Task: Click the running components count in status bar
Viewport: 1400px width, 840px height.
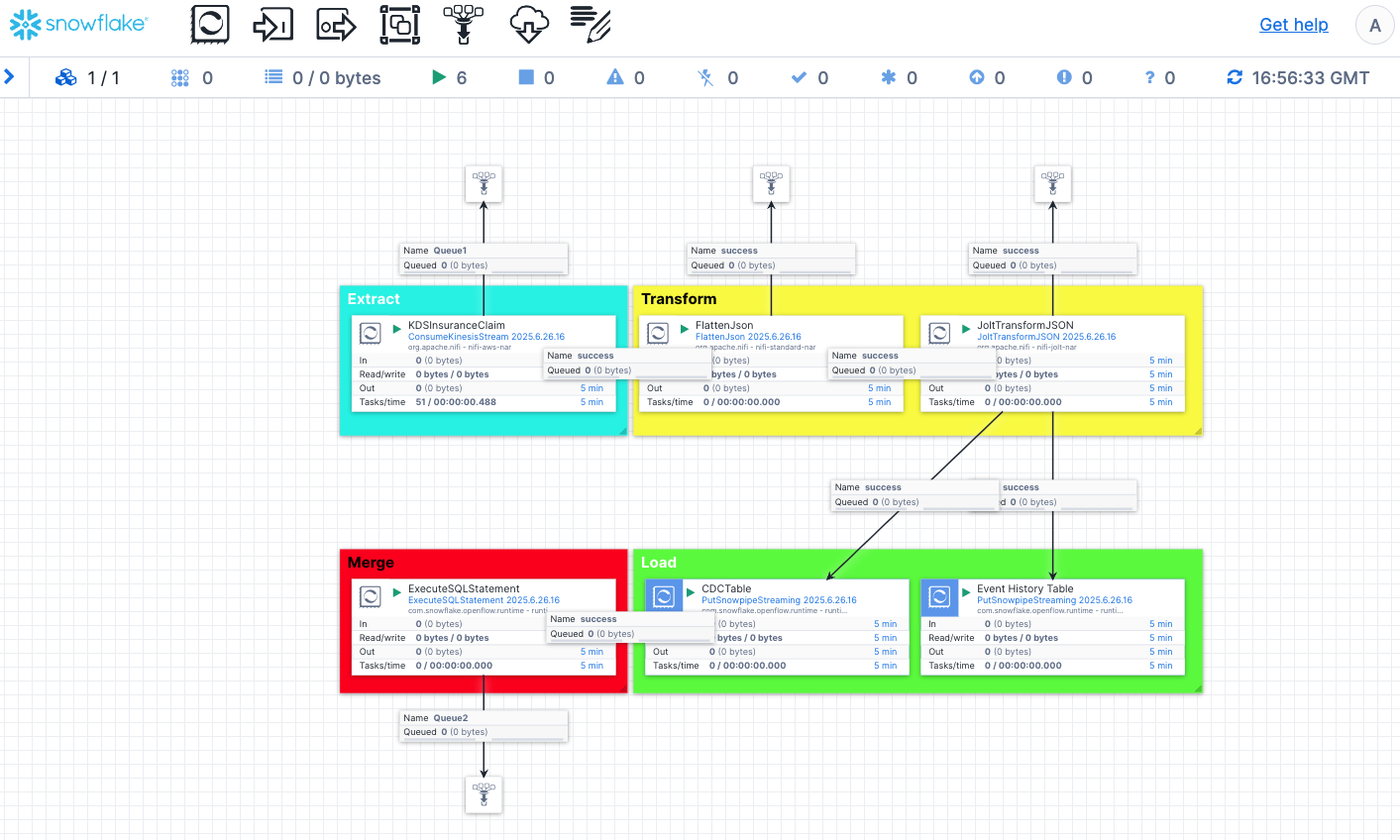Action: click(450, 77)
